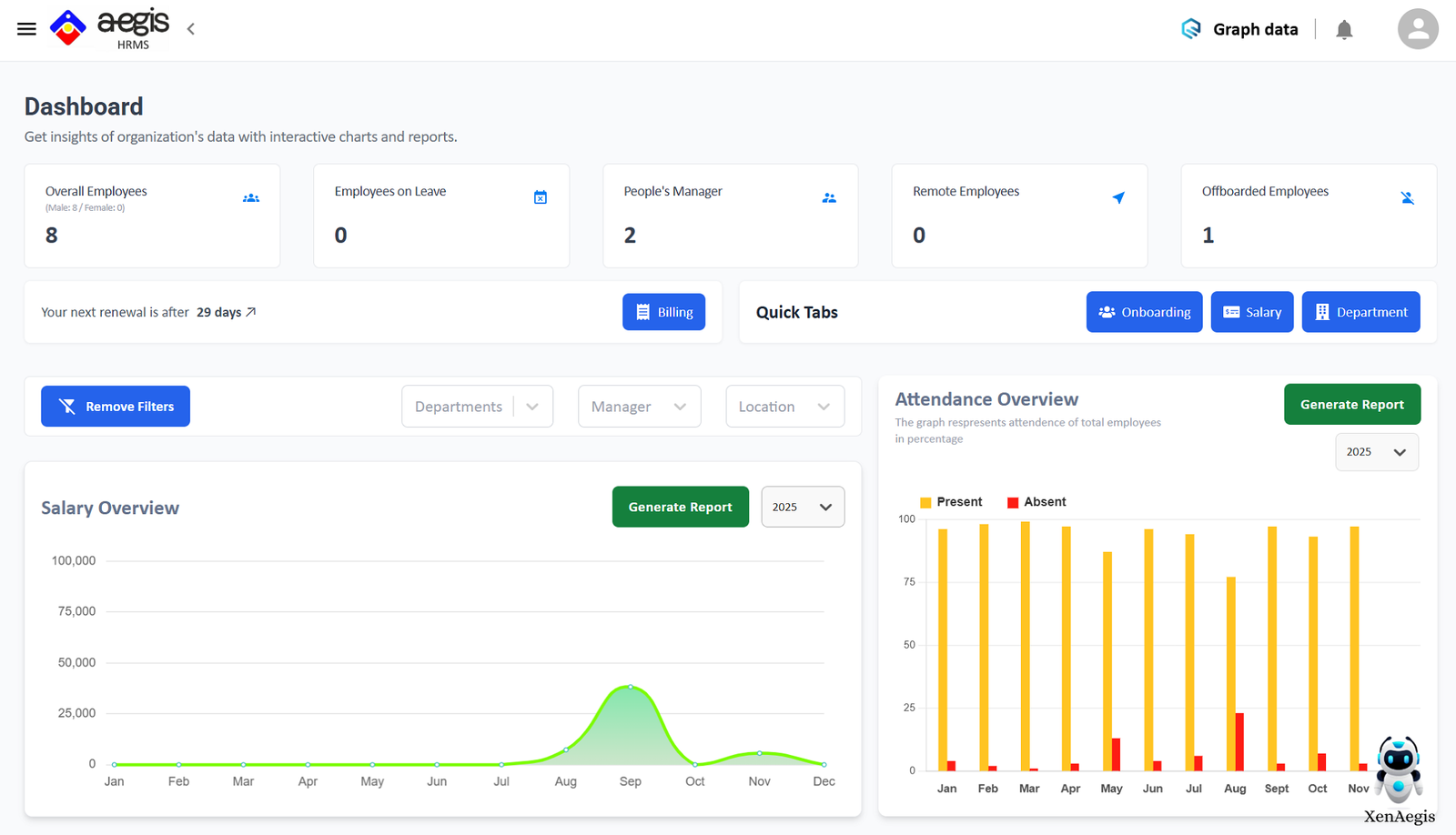Click the Overall Employees group icon

[x=251, y=198]
